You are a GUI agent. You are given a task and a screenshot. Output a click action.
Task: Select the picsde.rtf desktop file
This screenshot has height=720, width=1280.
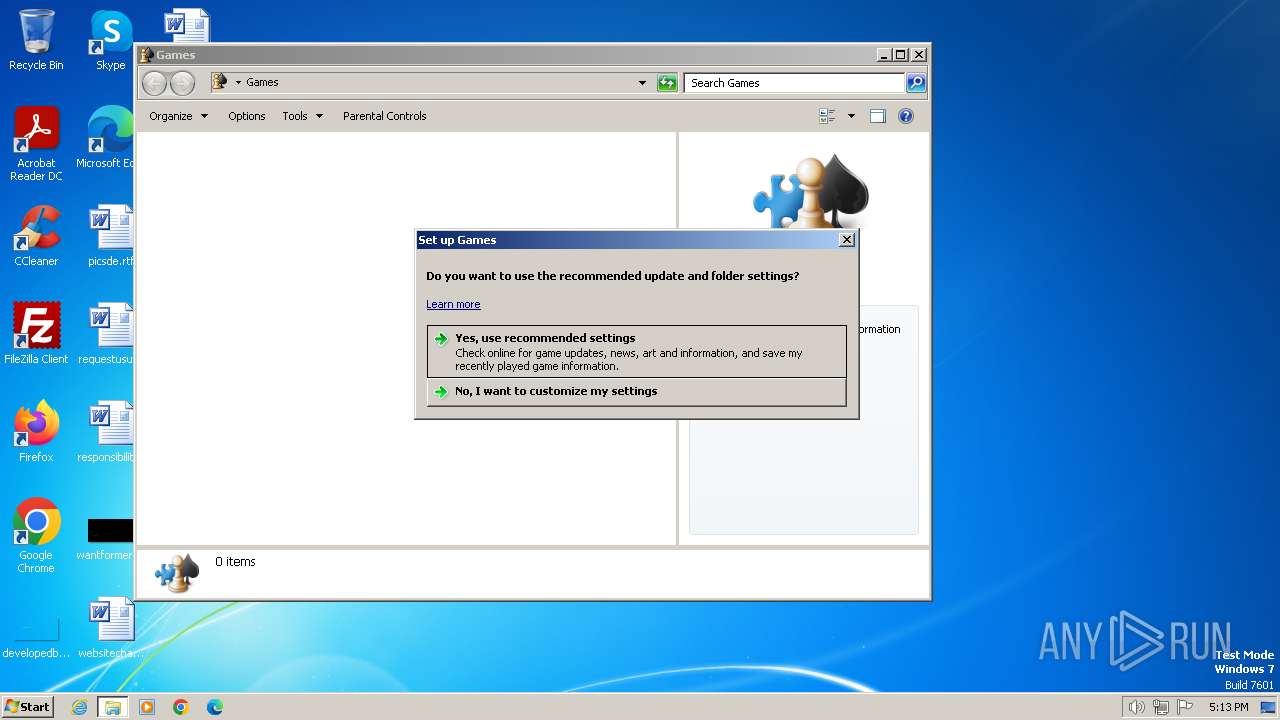click(x=110, y=236)
